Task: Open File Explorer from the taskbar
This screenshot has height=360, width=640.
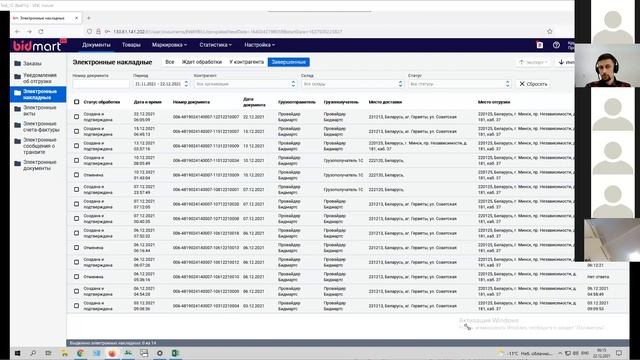Action: [x=64, y=353]
